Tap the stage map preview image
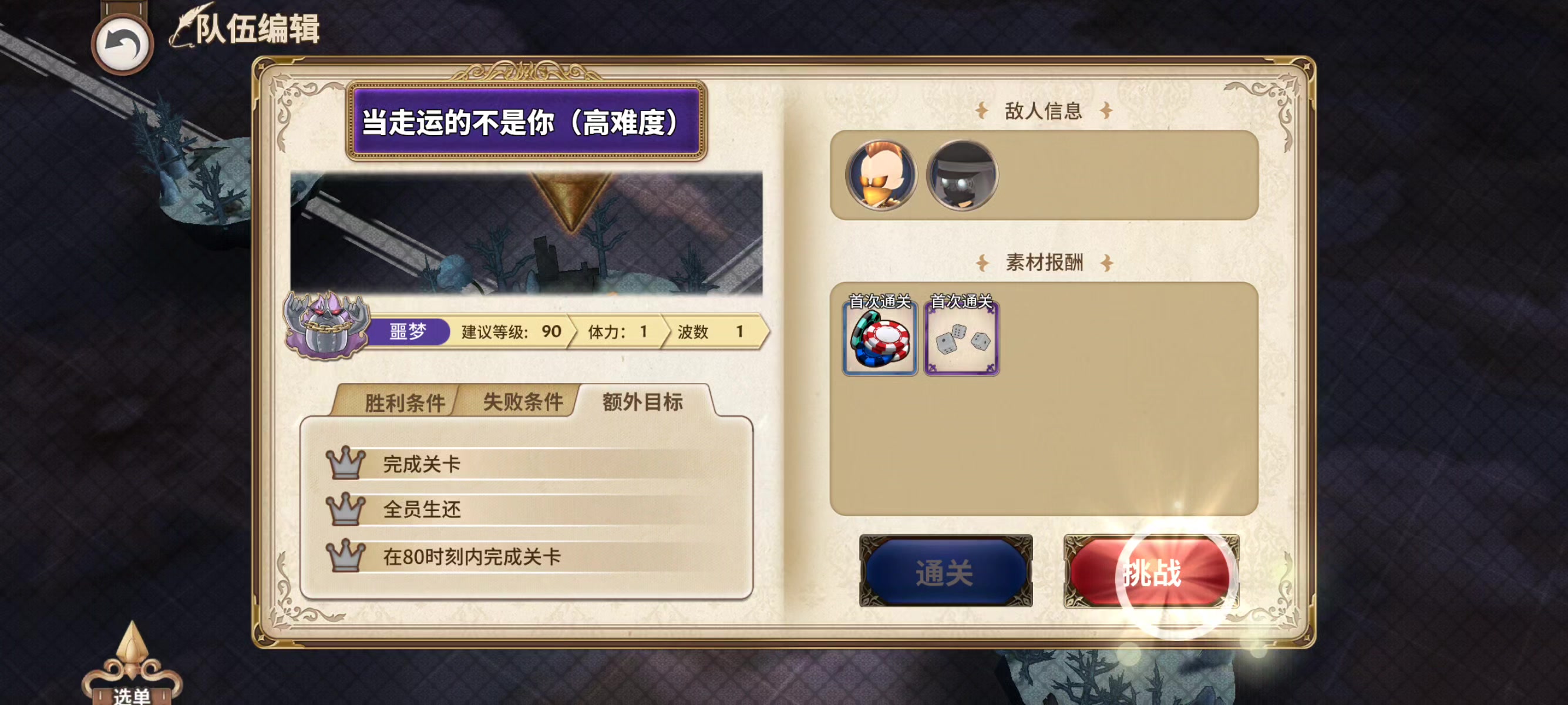 527,233
